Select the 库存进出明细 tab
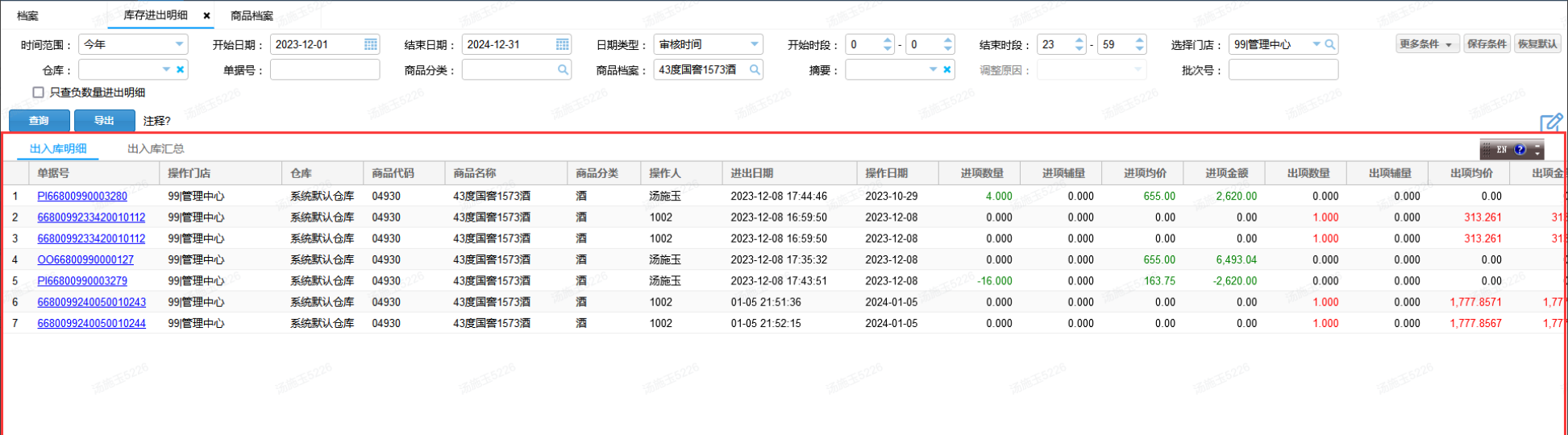 pyautogui.click(x=156, y=16)
